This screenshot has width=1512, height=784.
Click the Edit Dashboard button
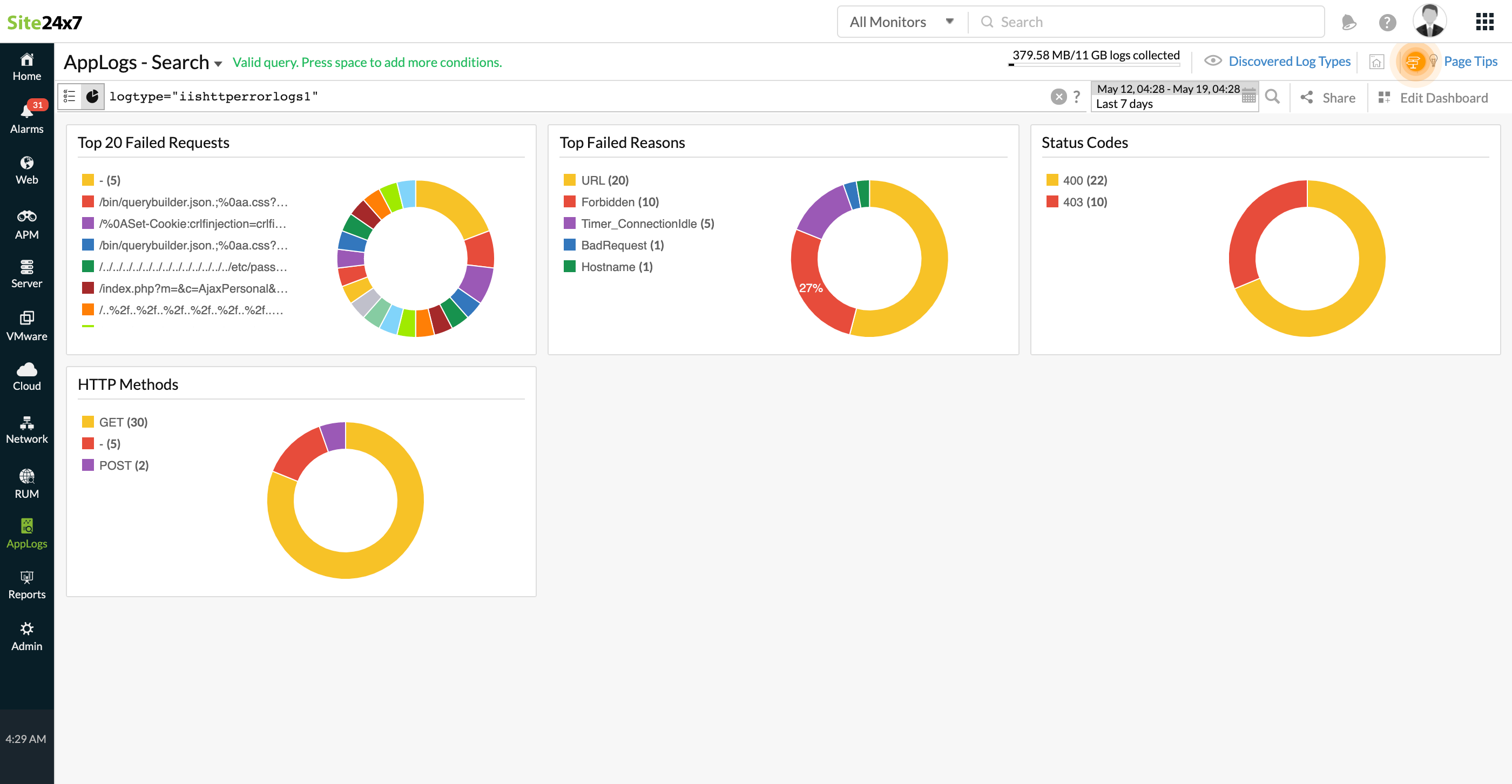1435,97
